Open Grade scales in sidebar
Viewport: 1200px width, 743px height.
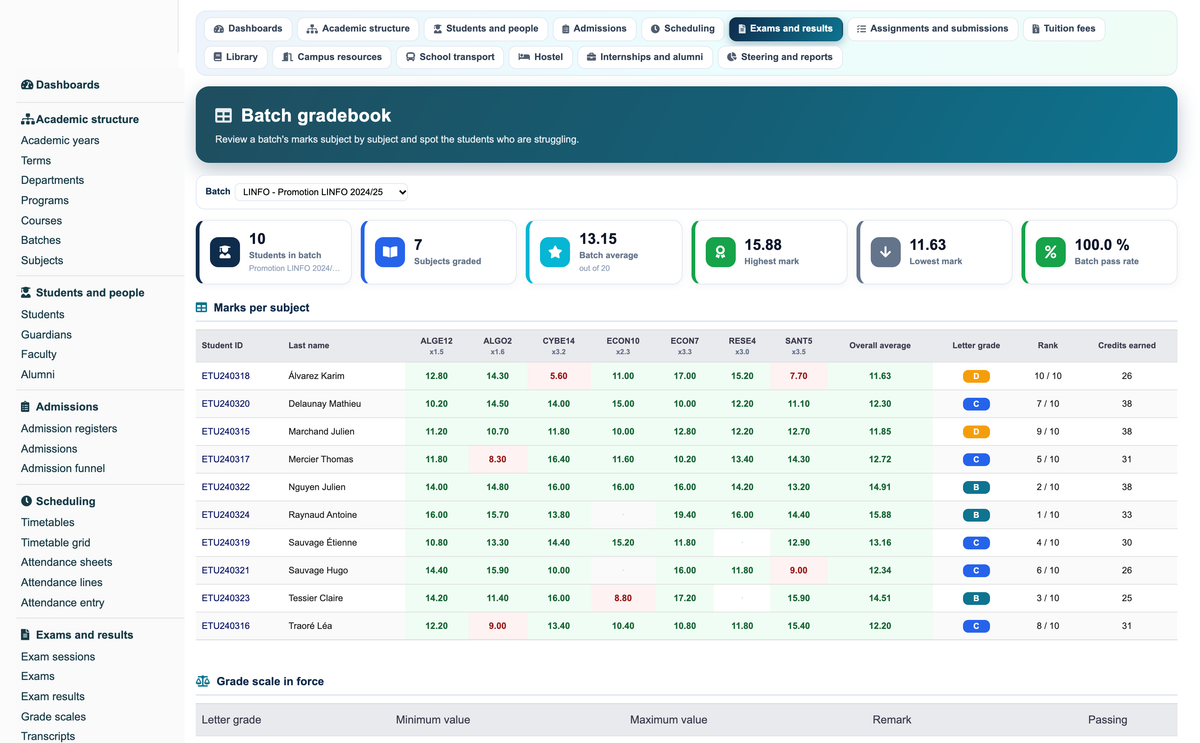(53, 717)
